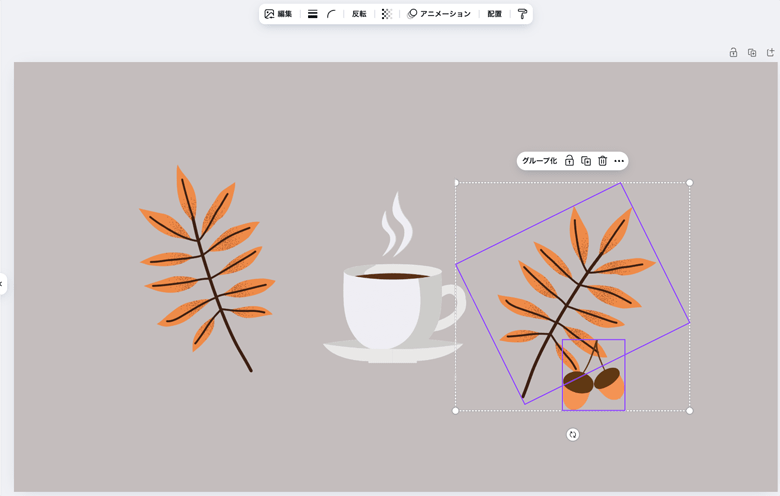Select the acorns illustration
Image resolution: width=780 pixels, height=496 pixels.
593,375
